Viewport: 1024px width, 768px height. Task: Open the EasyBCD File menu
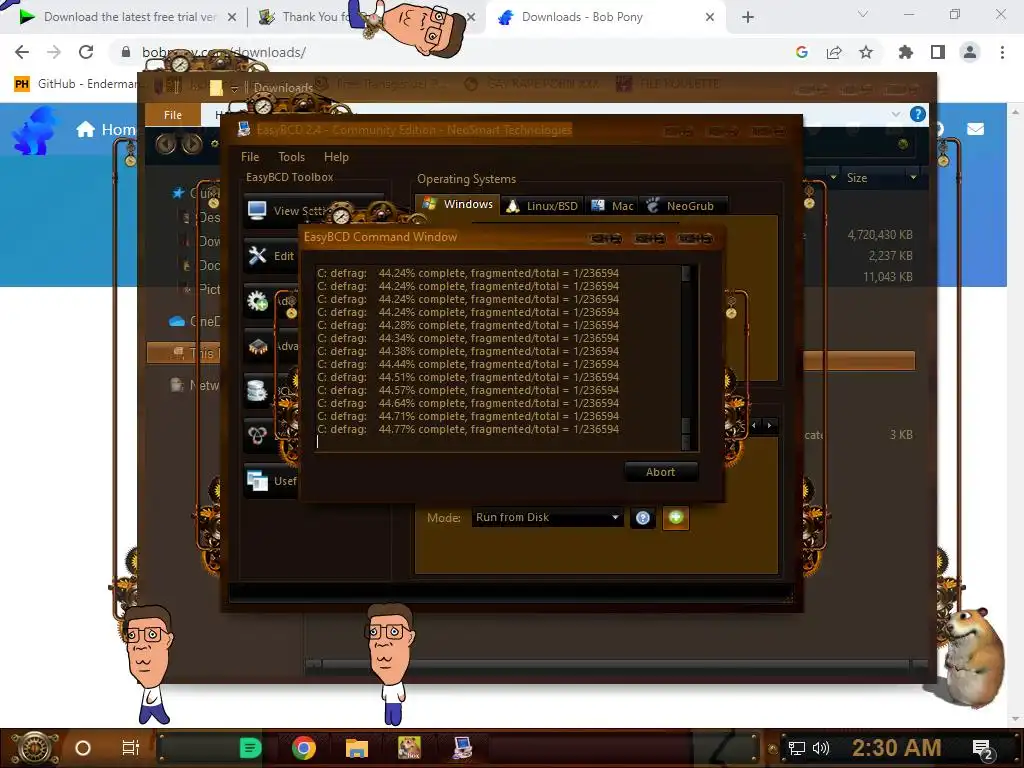(249, 157)
